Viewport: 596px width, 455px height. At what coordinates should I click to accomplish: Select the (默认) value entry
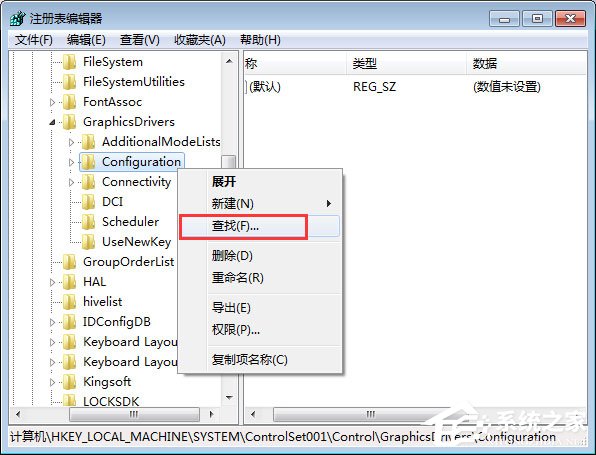265,87
